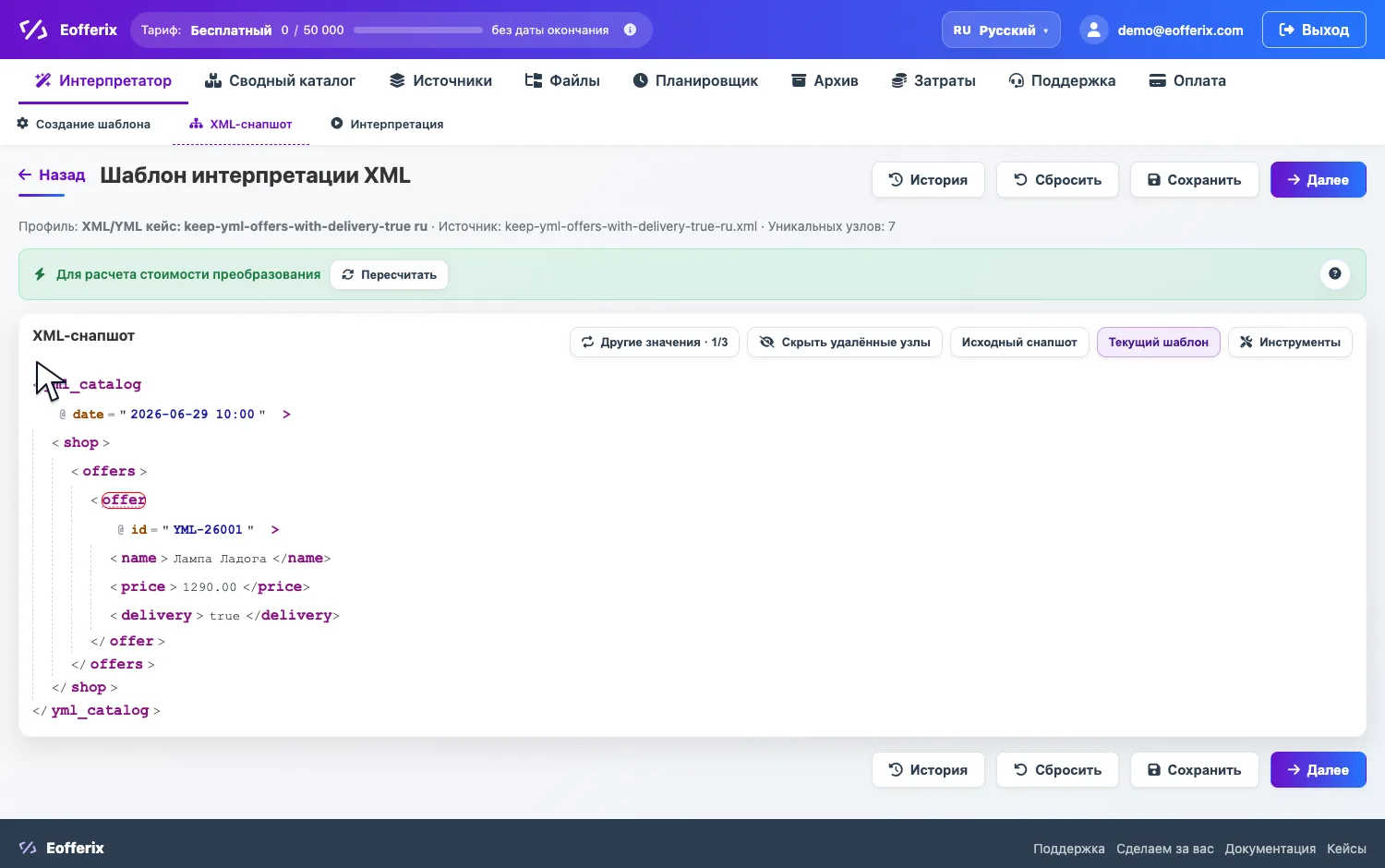Click the Пересчитать button
Viewport: 1385px width, 868px height.
click(389, 274)
